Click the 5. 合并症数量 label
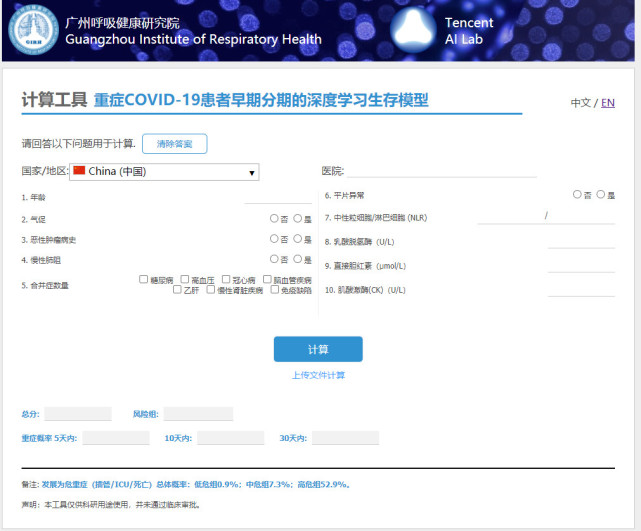Viewport: 641px width, 531px height. coord(45,285)
